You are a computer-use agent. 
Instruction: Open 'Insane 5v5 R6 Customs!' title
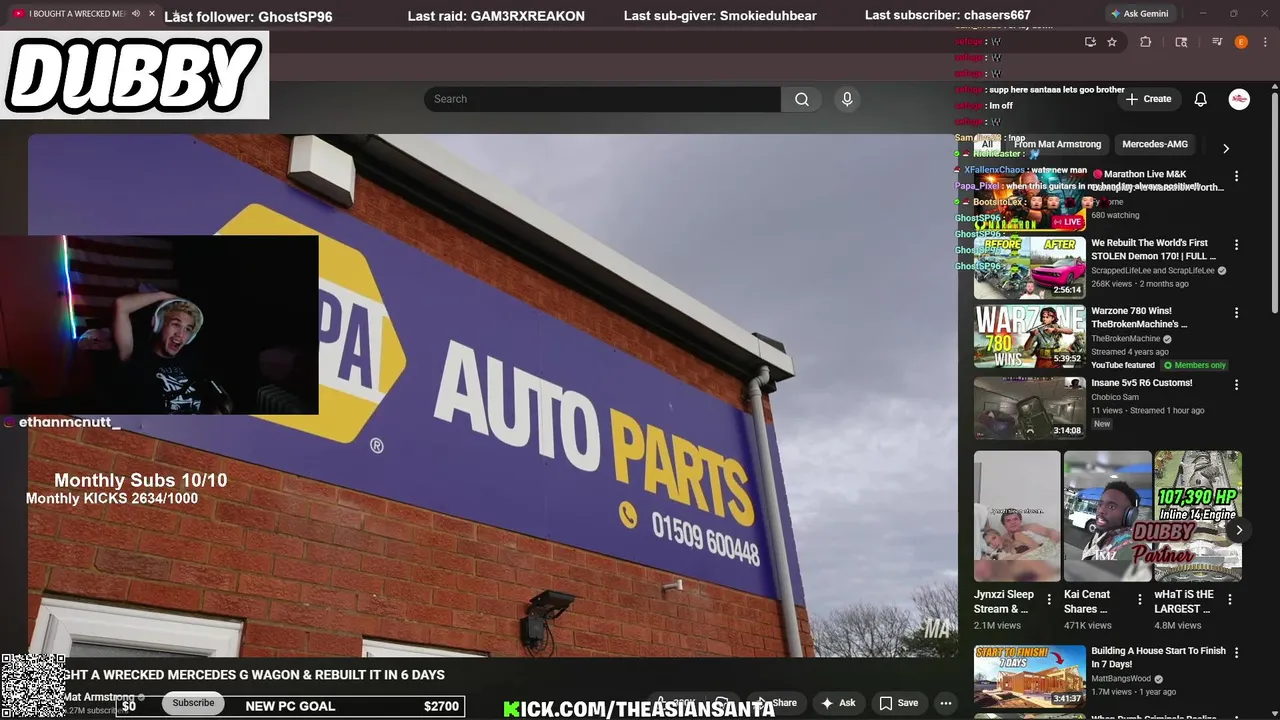pyautogui.click(x=1142, y=383)
